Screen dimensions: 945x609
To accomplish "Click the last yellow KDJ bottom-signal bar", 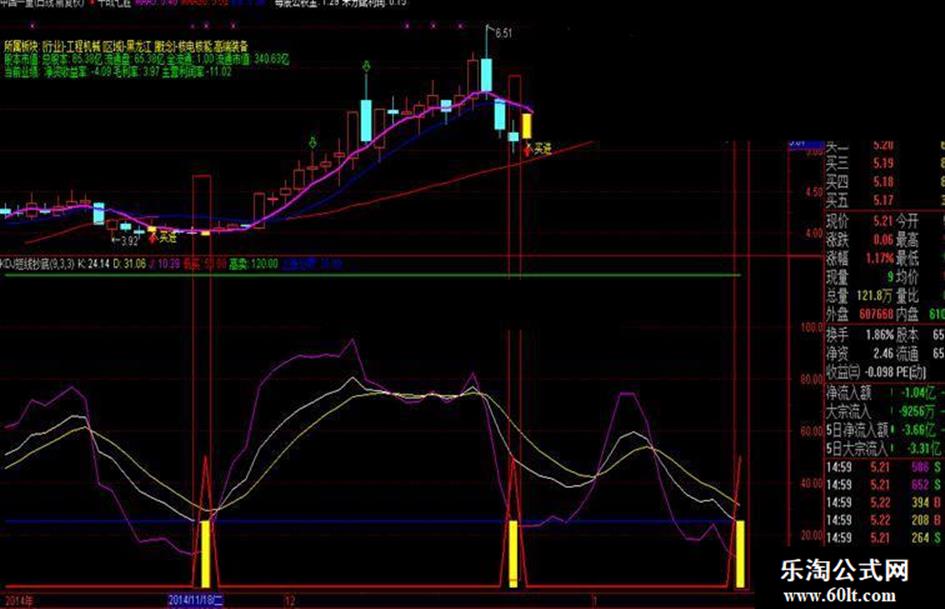I will point(740,554).
